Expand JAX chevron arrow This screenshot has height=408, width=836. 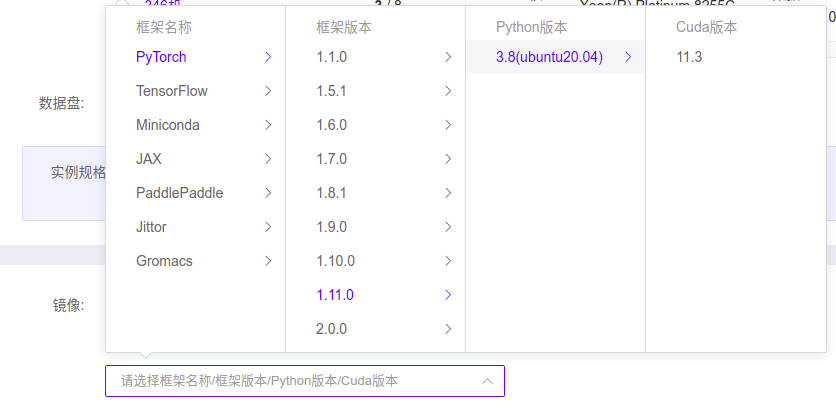point(268,159)
